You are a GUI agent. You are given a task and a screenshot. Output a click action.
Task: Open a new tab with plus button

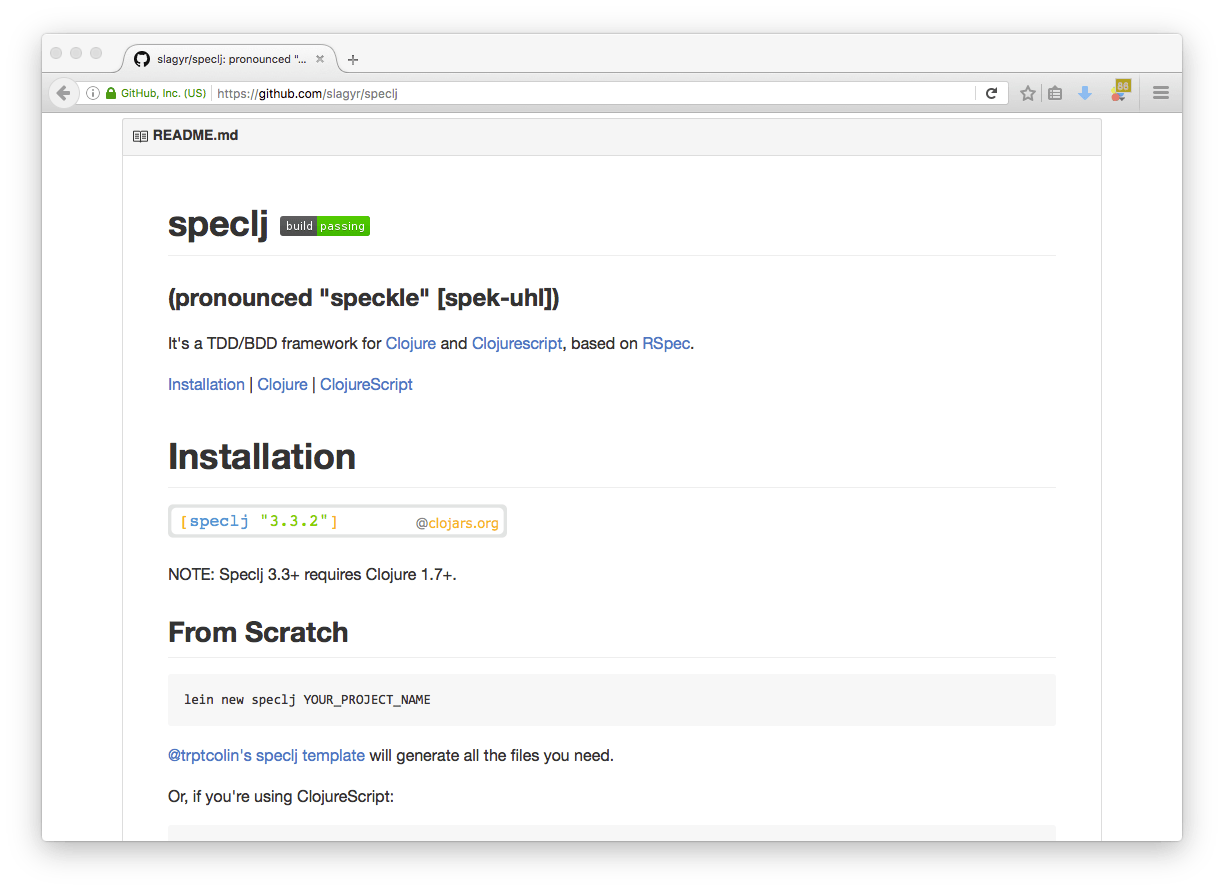353,59
